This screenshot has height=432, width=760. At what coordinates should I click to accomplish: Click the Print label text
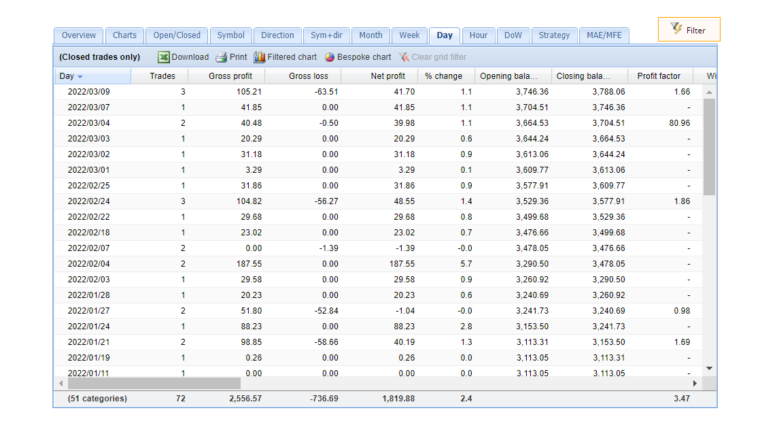point(238,57)
